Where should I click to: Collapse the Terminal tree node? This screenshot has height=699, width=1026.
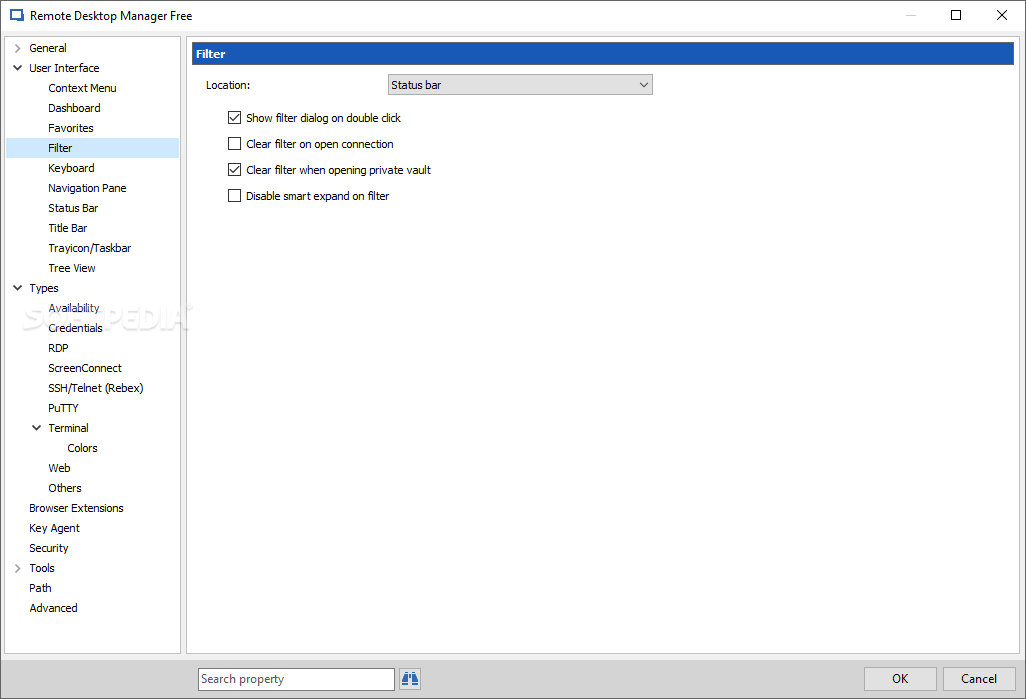(x=37, y=428)
